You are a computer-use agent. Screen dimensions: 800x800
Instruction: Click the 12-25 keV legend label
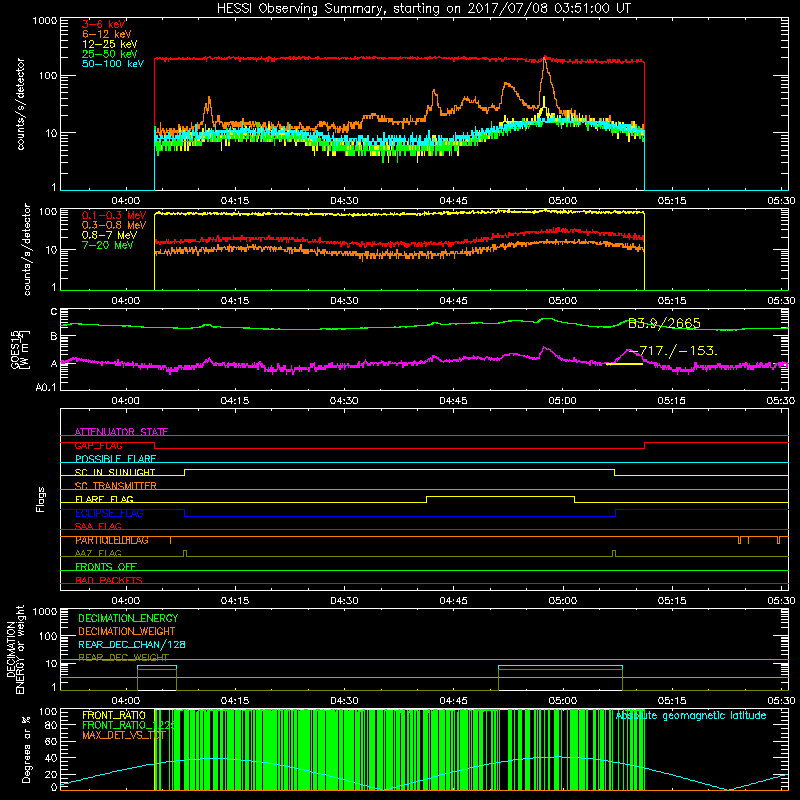tap(110, 44)
